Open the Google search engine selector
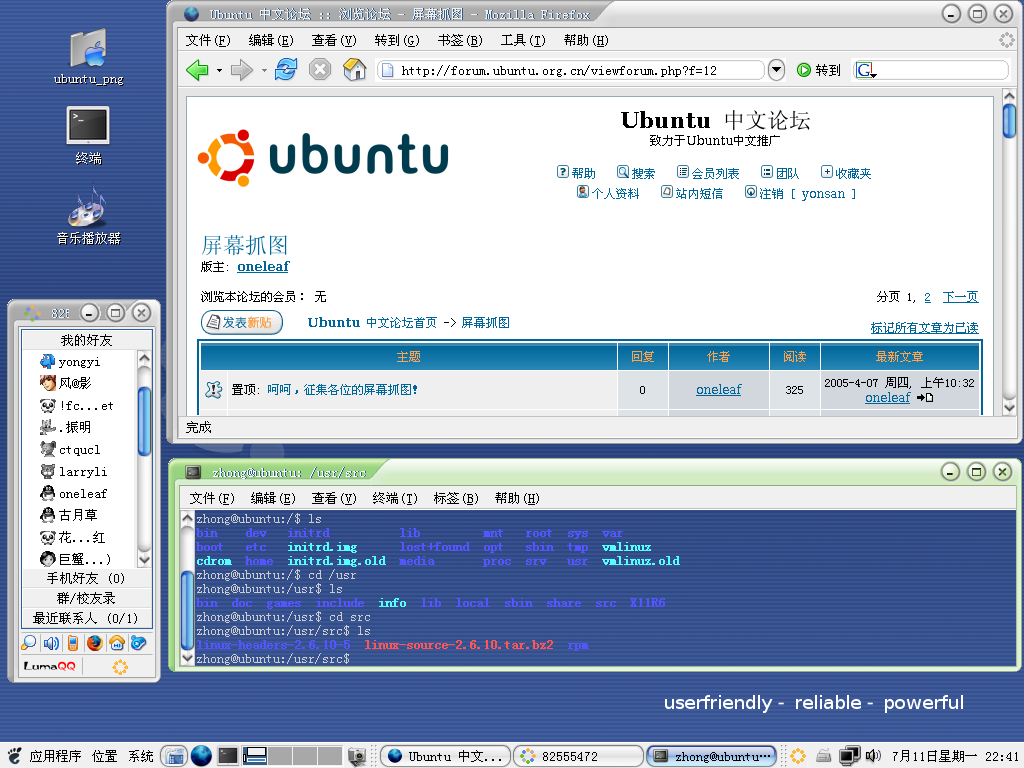The image size is (1024, 768). tap(866, 70)
